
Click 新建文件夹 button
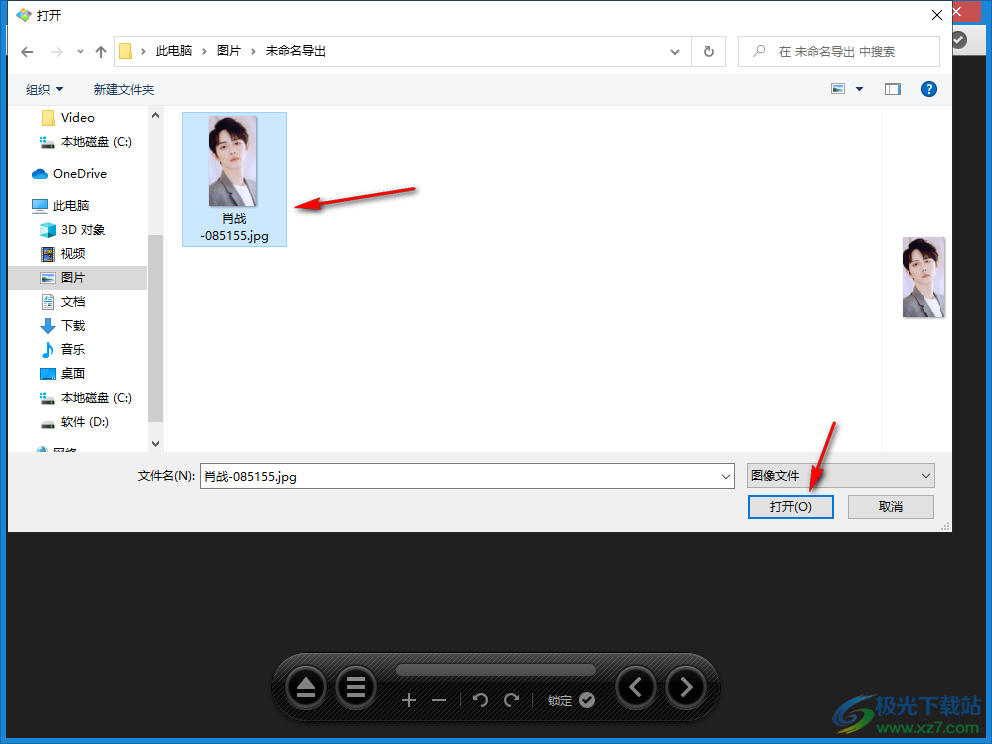pyautogui.click(x=124, y=90)
